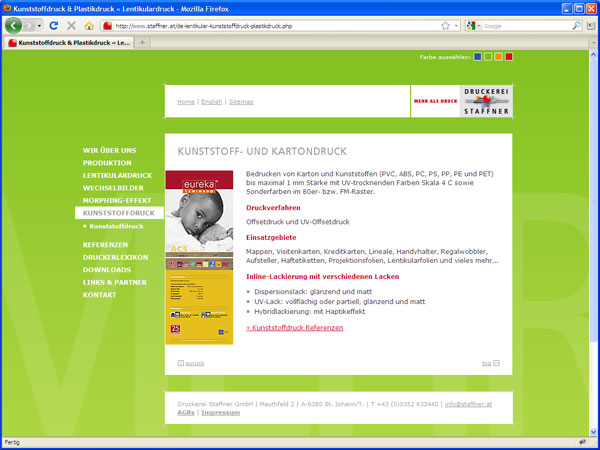The width and height of the screenshot is (600, 450).
Task: Click the eureka brochure image
Action: (x=199, y=258)
